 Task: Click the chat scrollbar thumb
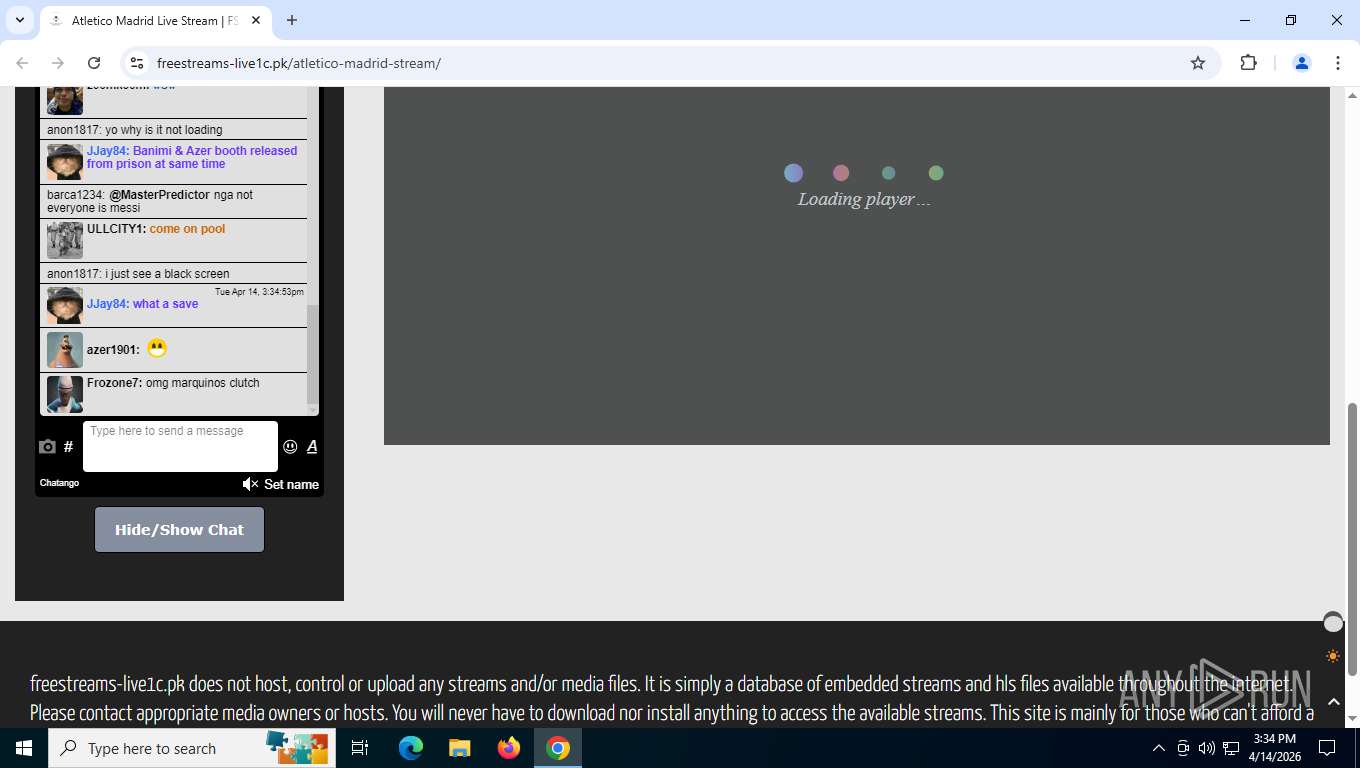coord(313,354)
